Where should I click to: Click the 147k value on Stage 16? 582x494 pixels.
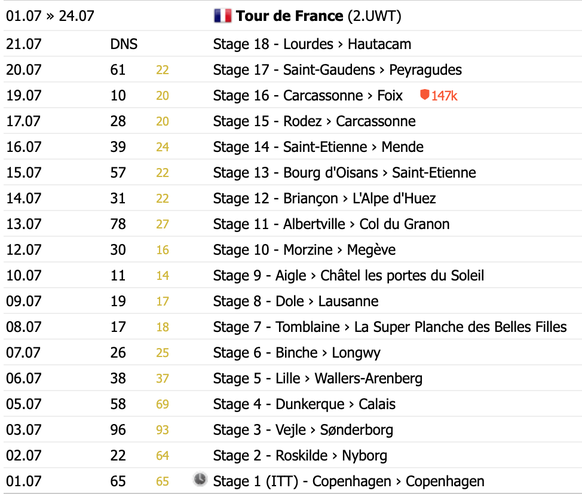444,96
